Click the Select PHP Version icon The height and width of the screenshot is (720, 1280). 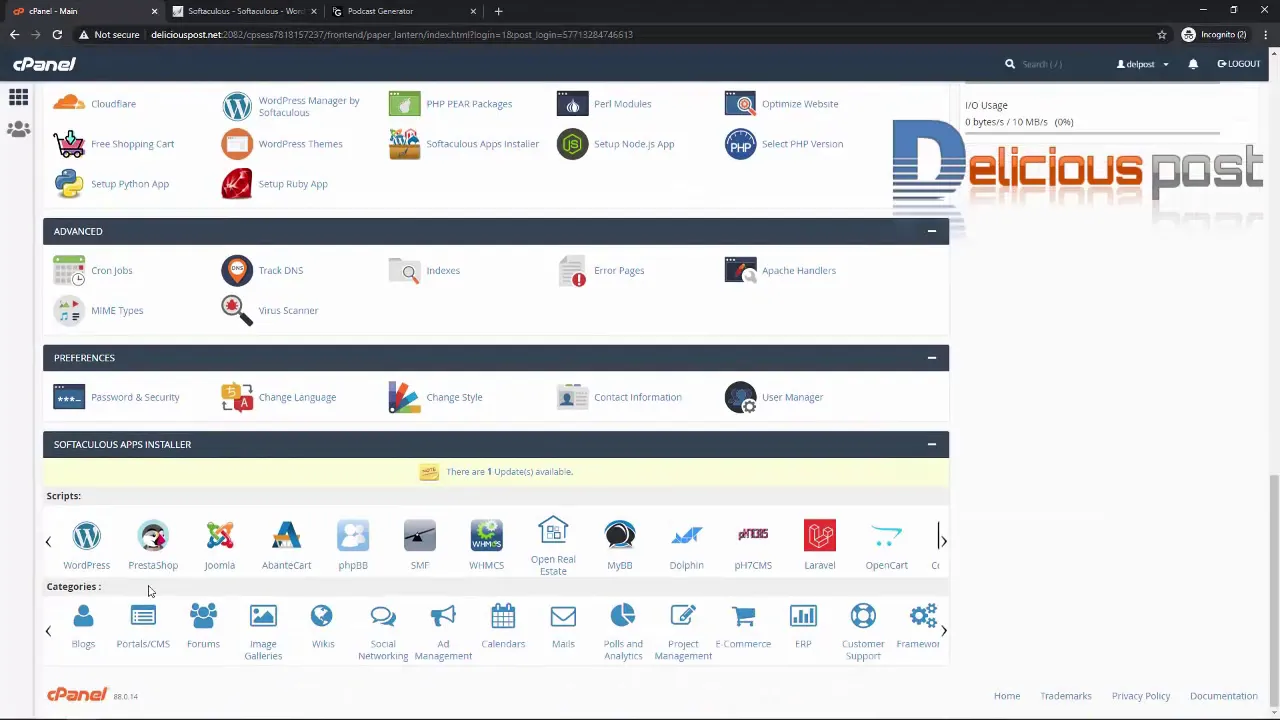pos(741,144)
